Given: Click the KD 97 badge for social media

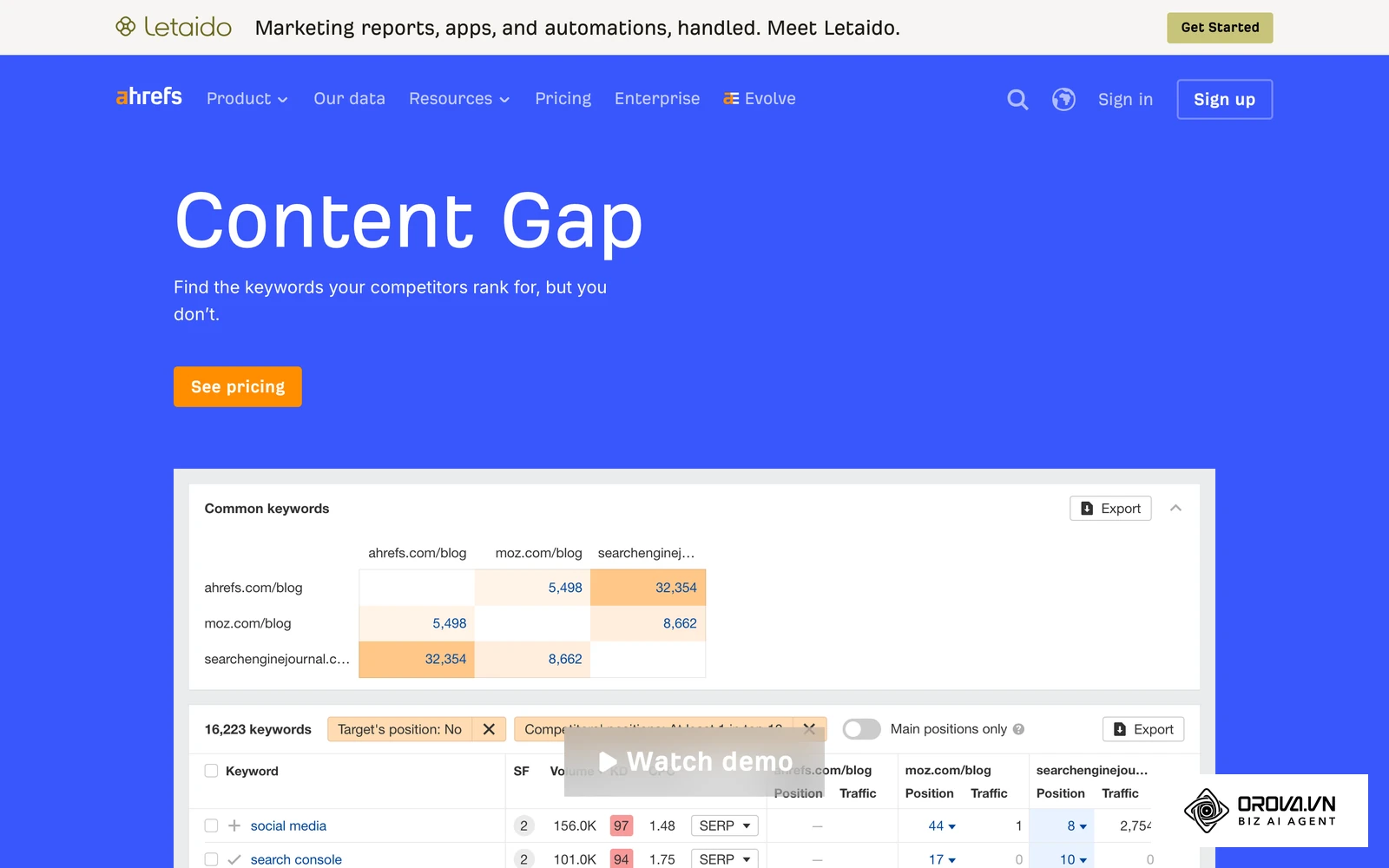Looking at the screenshot, I should point(621,825).
